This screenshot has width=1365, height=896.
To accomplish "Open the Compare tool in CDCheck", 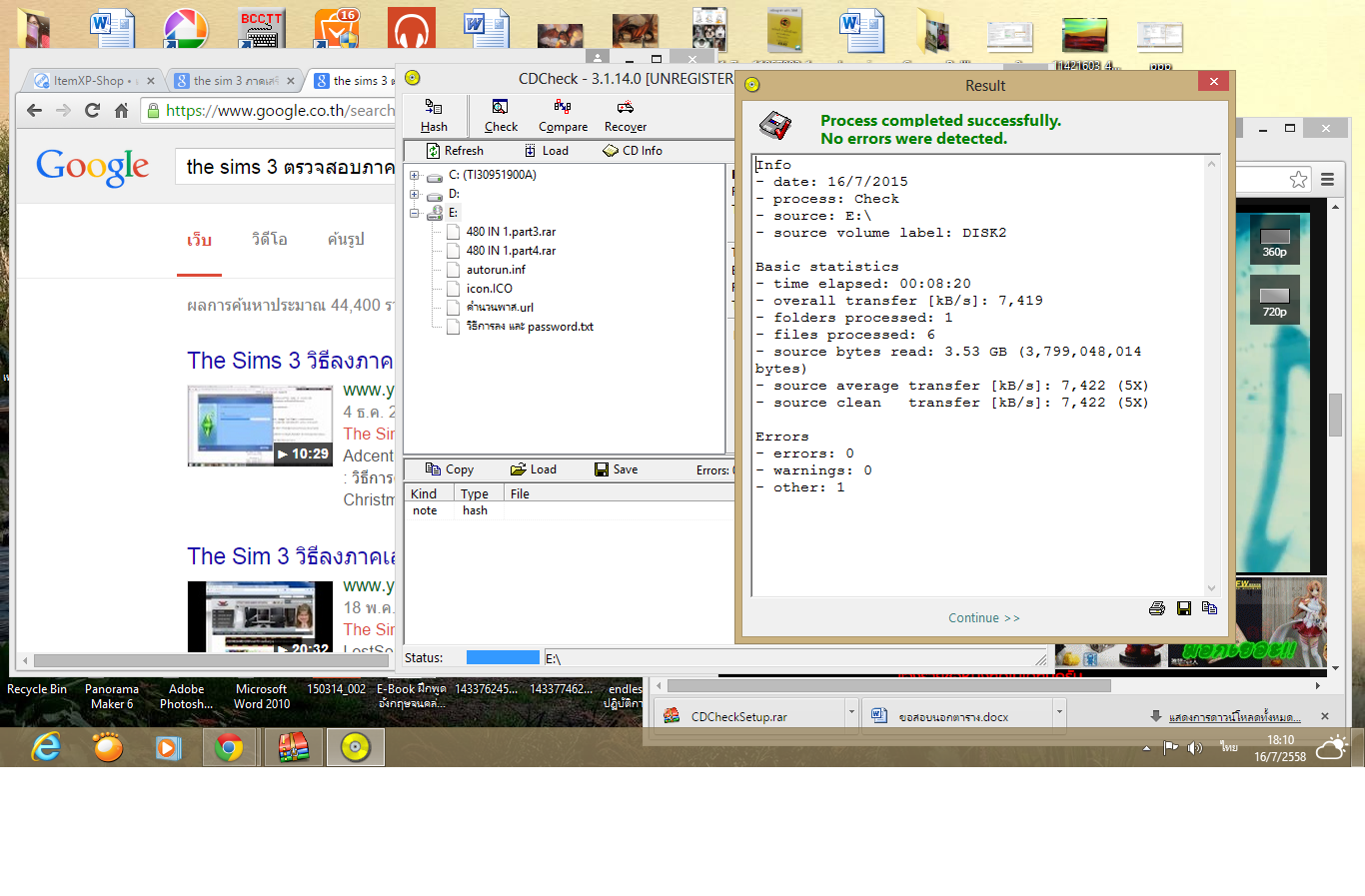I will click(x=563, y=115).
